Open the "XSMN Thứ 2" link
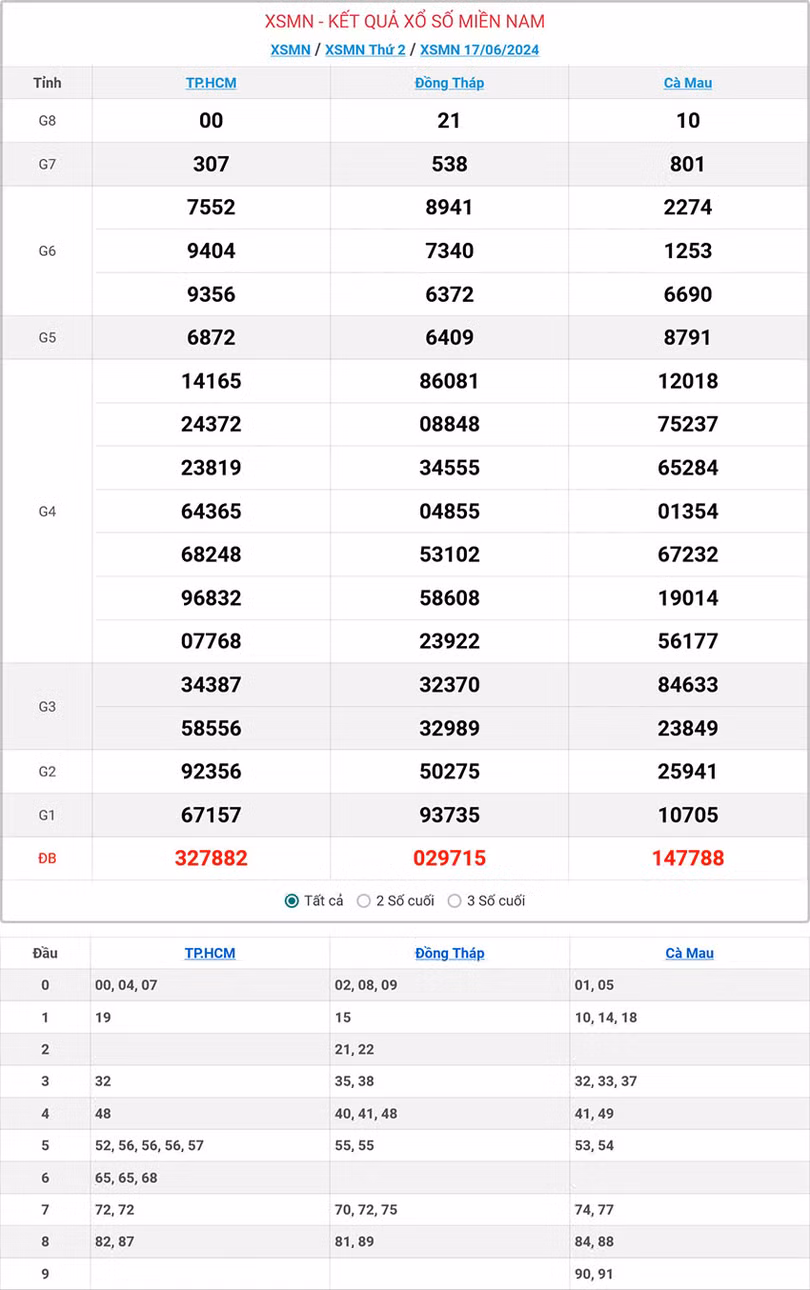The image size is (810, 1290). click(365, 49)
